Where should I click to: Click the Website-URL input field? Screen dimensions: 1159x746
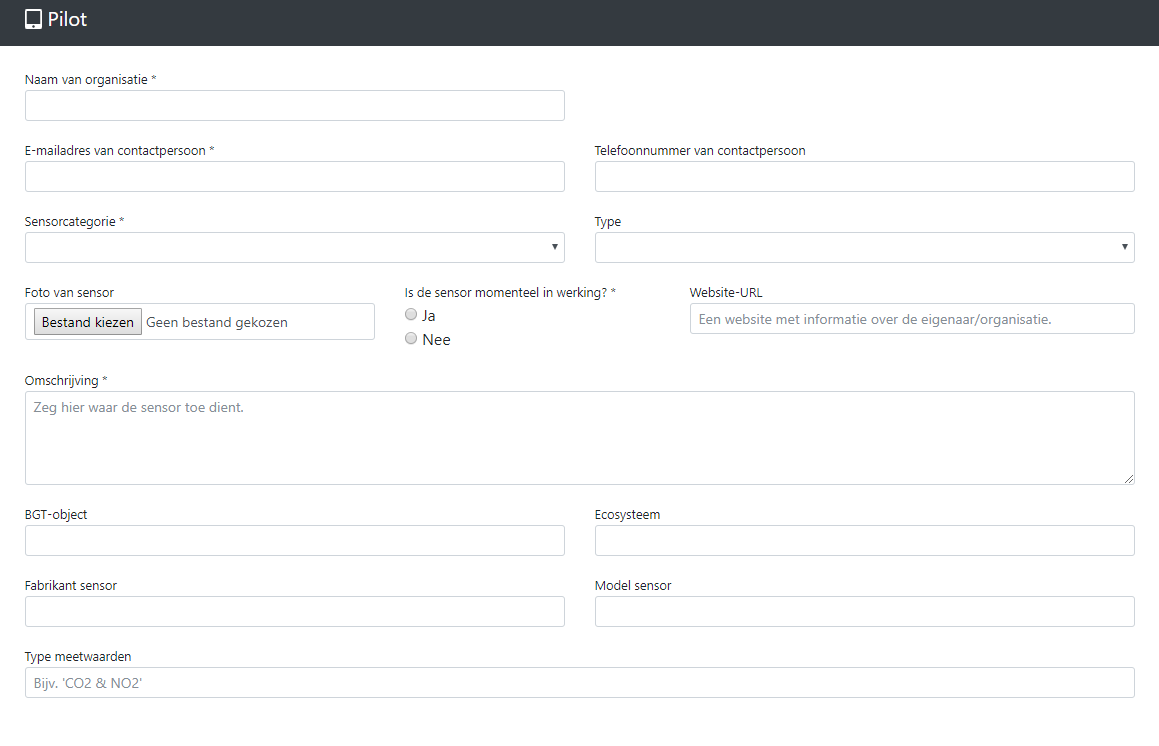click(911, 319)
